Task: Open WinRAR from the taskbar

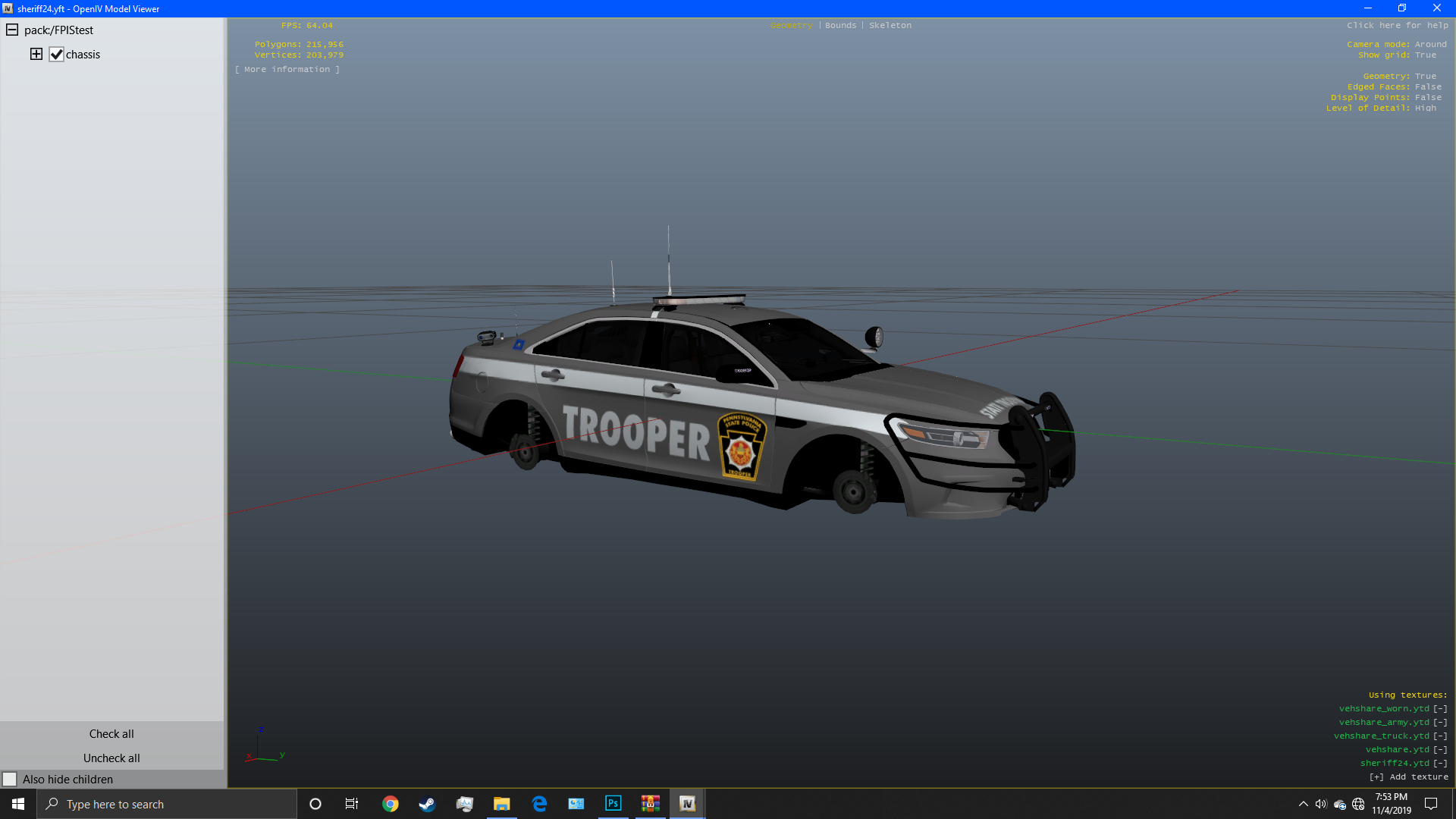Action: click(x=650, y=804)
